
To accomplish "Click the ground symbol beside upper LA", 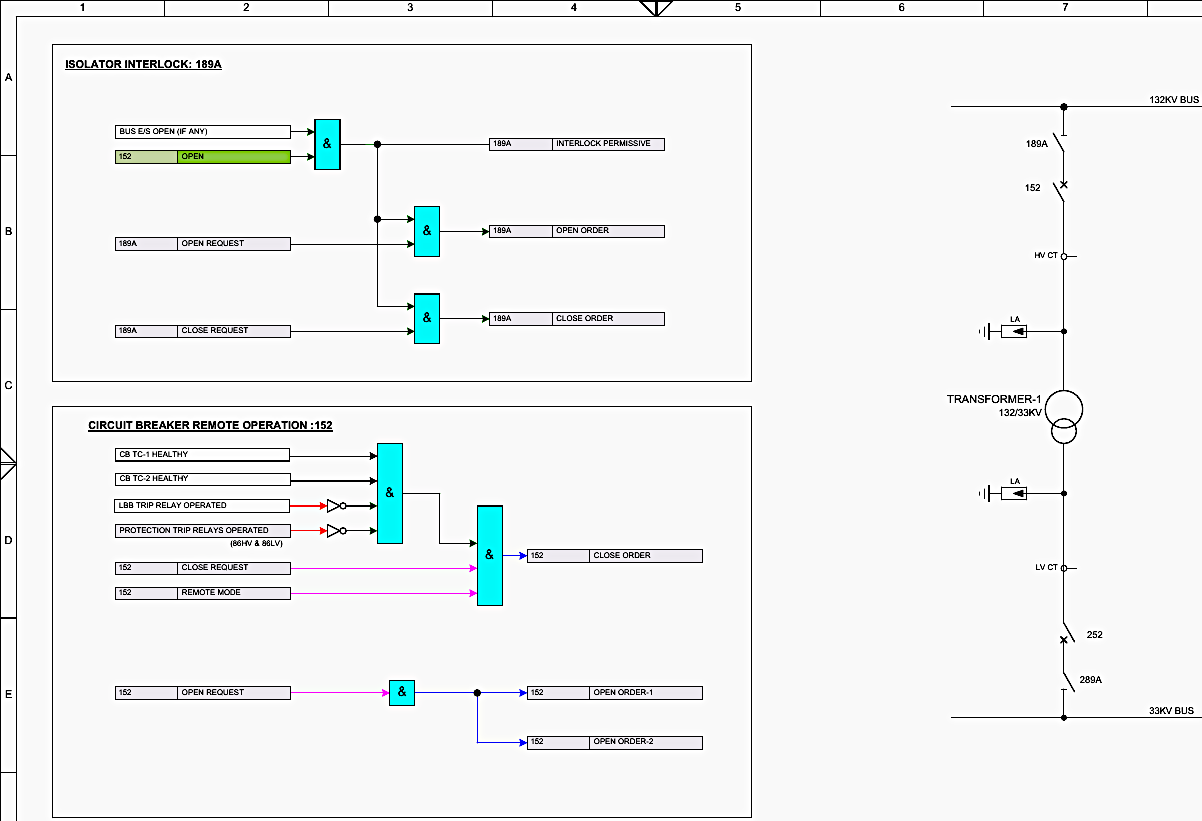I will (984, 331).
